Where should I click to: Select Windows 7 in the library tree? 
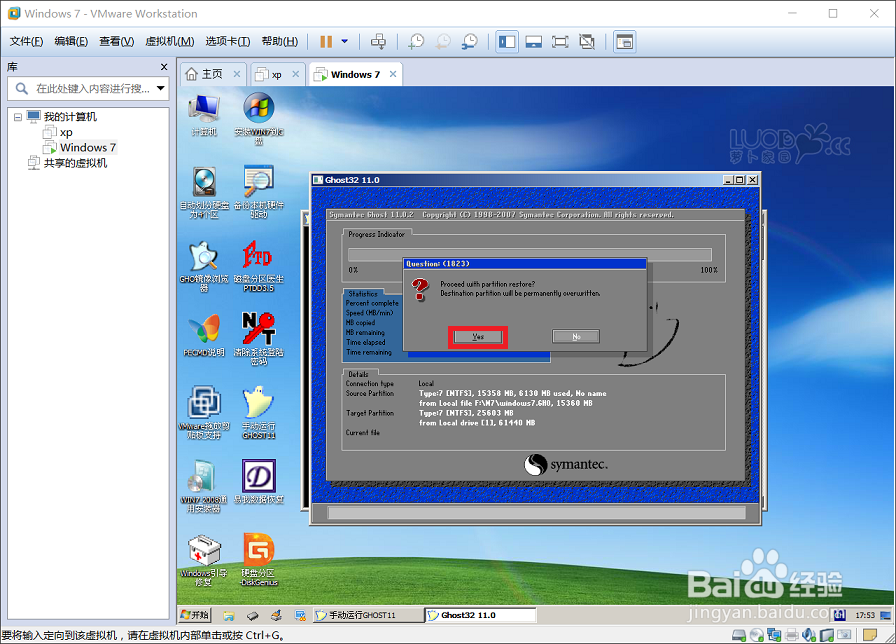[87, 147]
